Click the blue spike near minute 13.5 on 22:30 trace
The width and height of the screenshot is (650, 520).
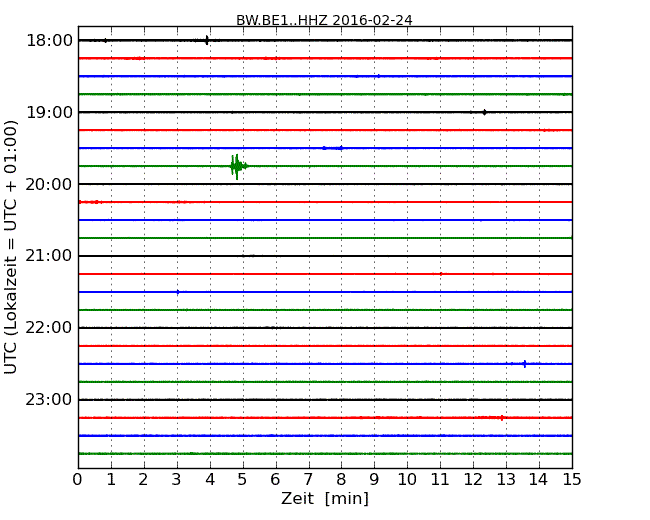click(525, 364)
